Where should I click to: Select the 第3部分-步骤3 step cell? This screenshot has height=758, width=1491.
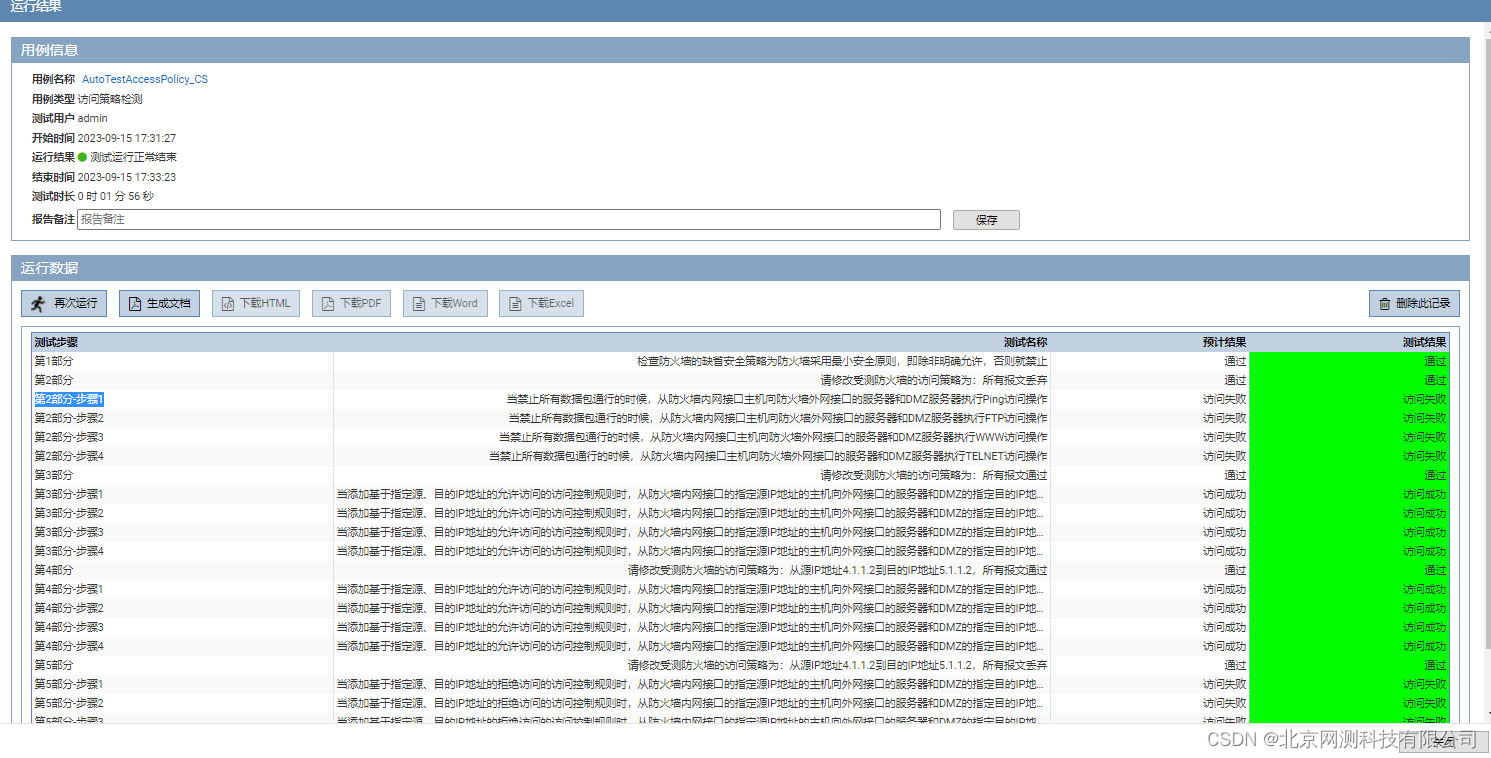pos(182,532)
